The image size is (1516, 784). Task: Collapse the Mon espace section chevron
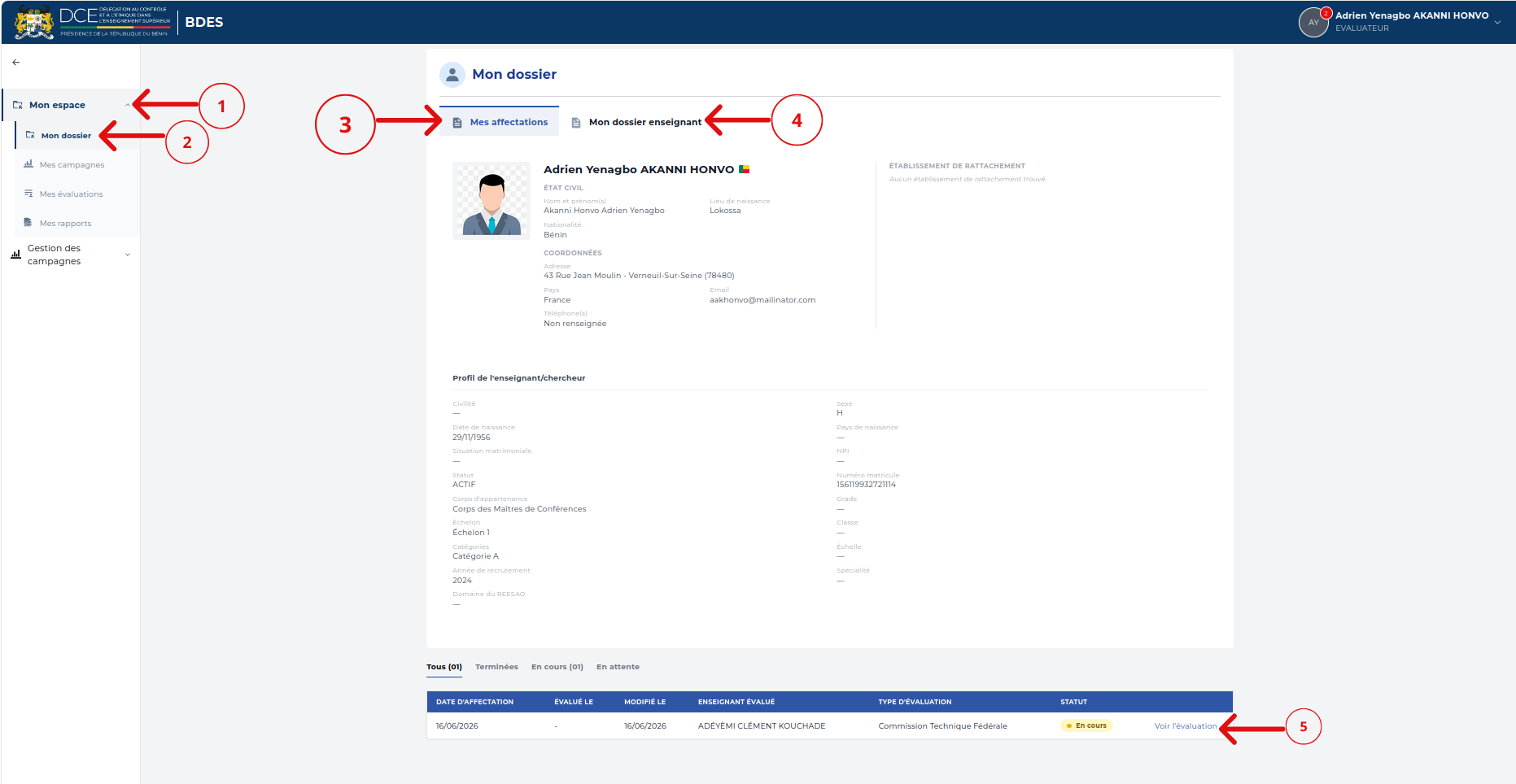pos(128,105)
